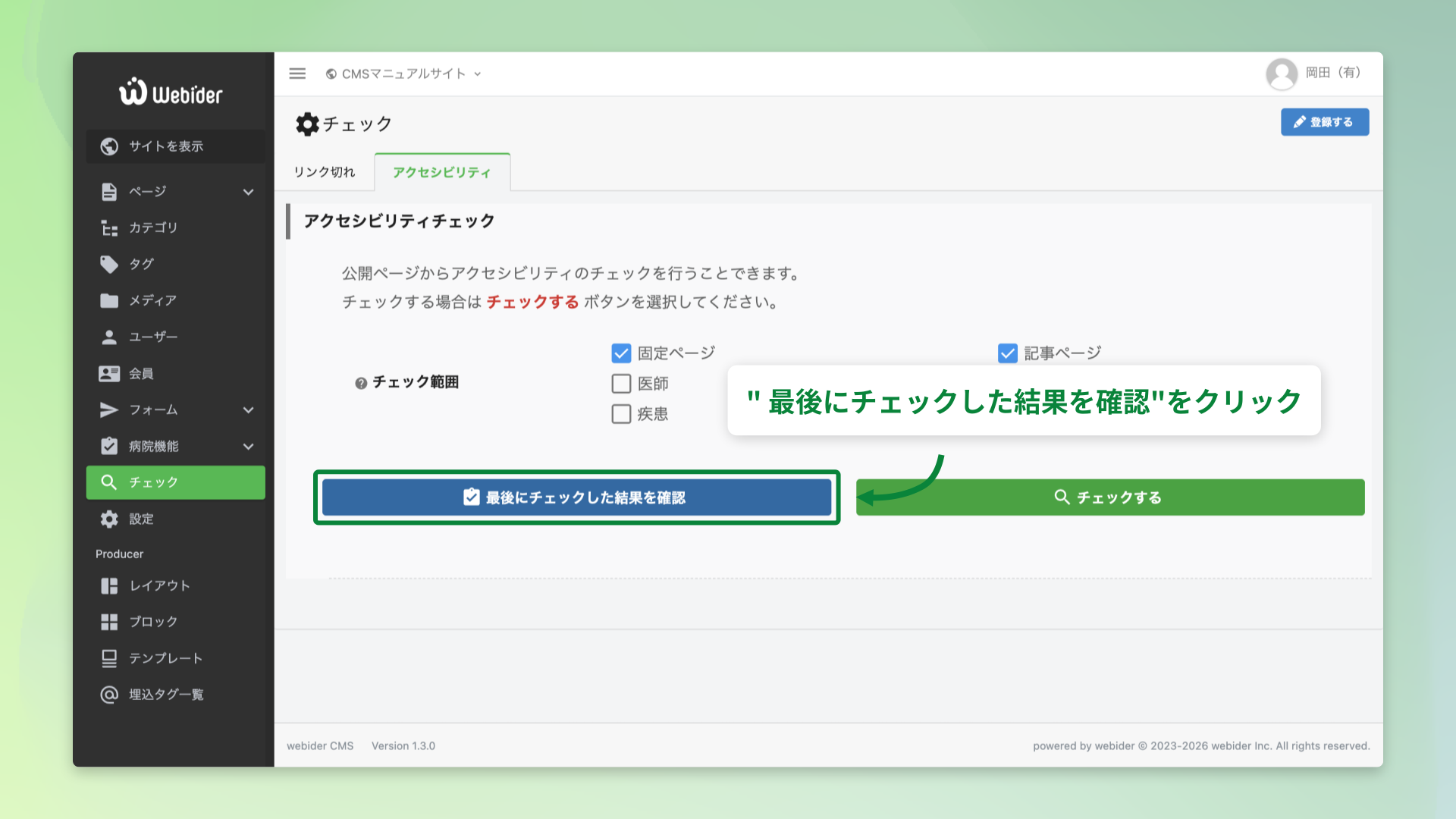Screen dimensions: 1456x819
Task: Click the 埋込タグ一覧 at-sign icon
Action: click(x=109, y=695)
